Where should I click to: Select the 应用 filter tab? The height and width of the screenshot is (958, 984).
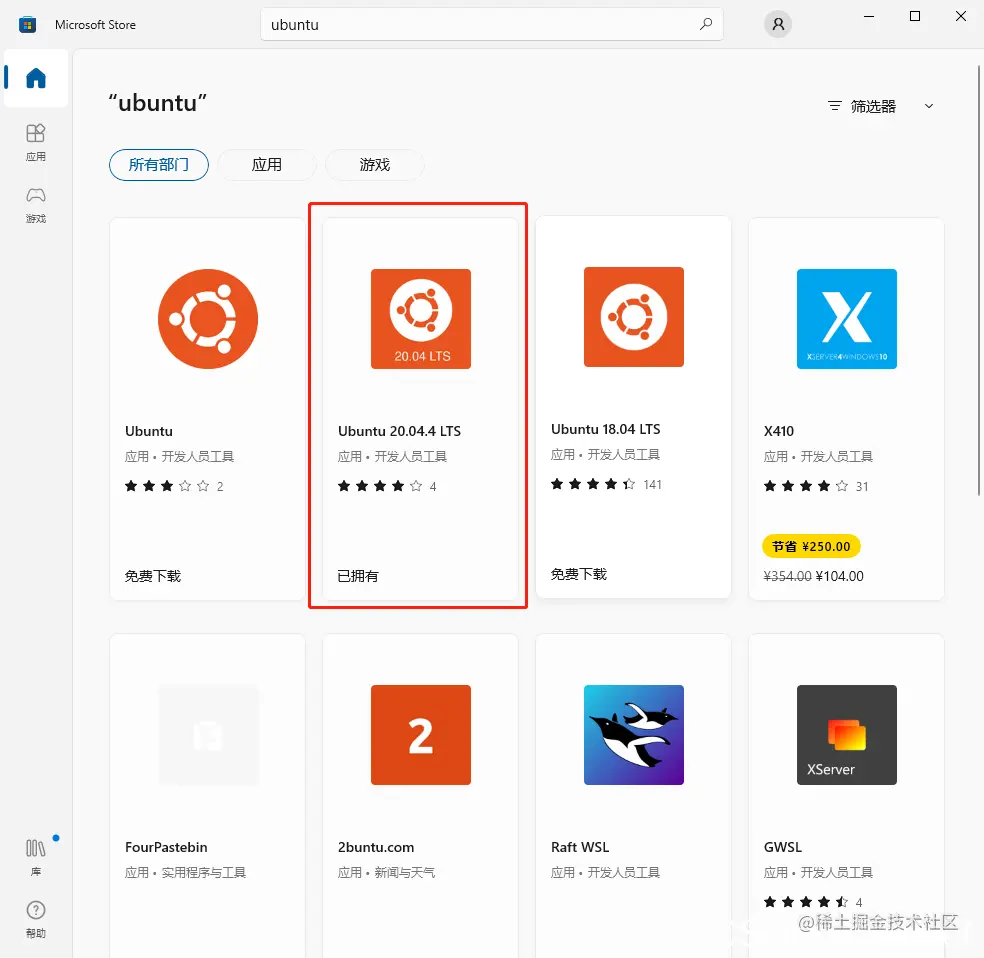tap(267, 165)
